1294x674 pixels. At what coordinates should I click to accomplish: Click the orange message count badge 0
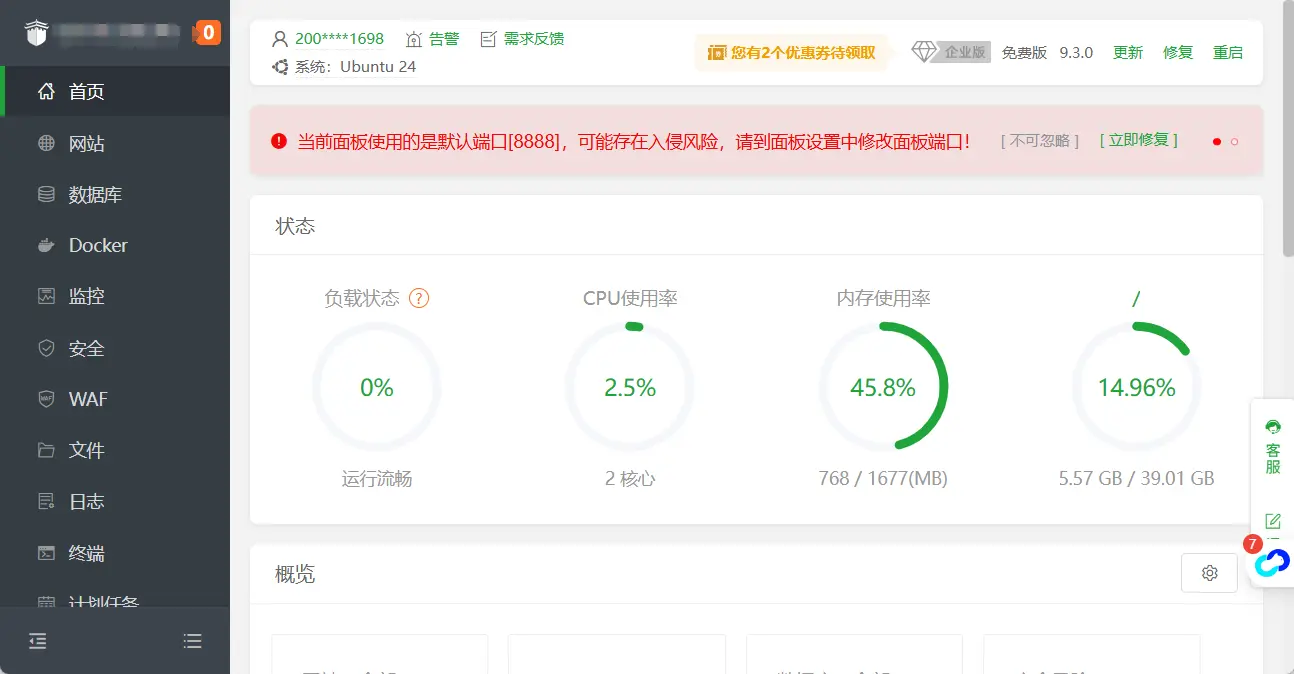click(207, 33)
